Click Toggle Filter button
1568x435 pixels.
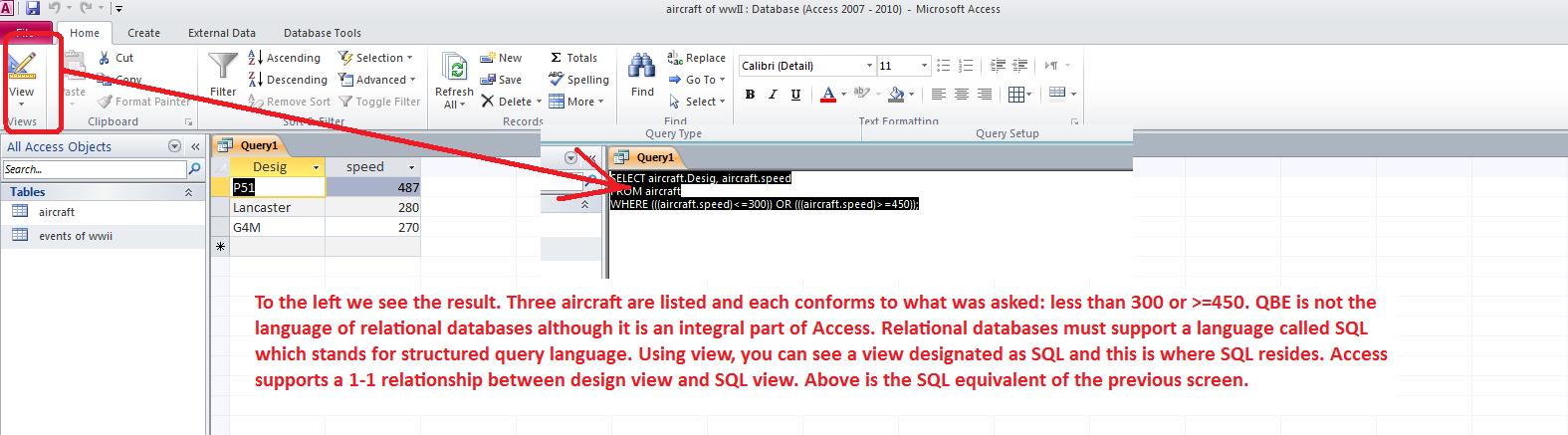point(379,102)
